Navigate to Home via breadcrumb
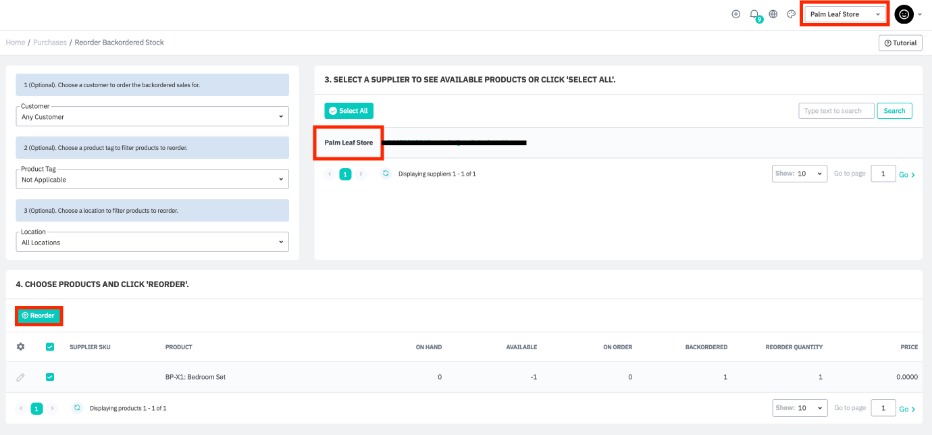 click(x=15, y=43)
